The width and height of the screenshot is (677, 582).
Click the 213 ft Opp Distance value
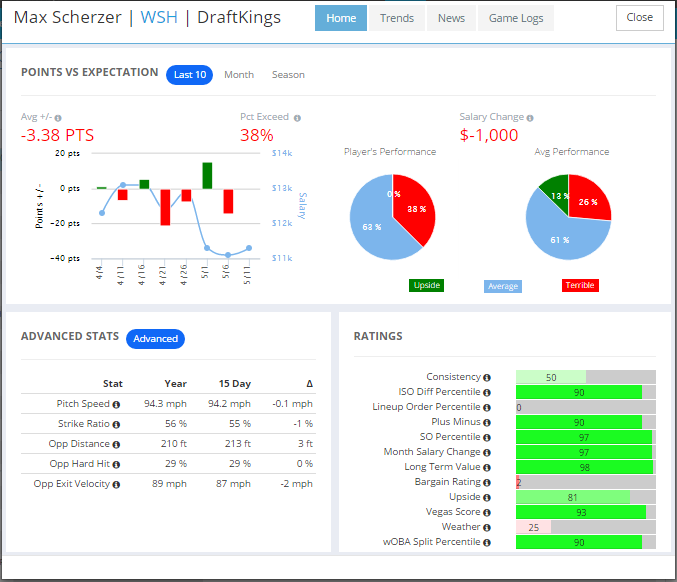(x=237, y=443)
